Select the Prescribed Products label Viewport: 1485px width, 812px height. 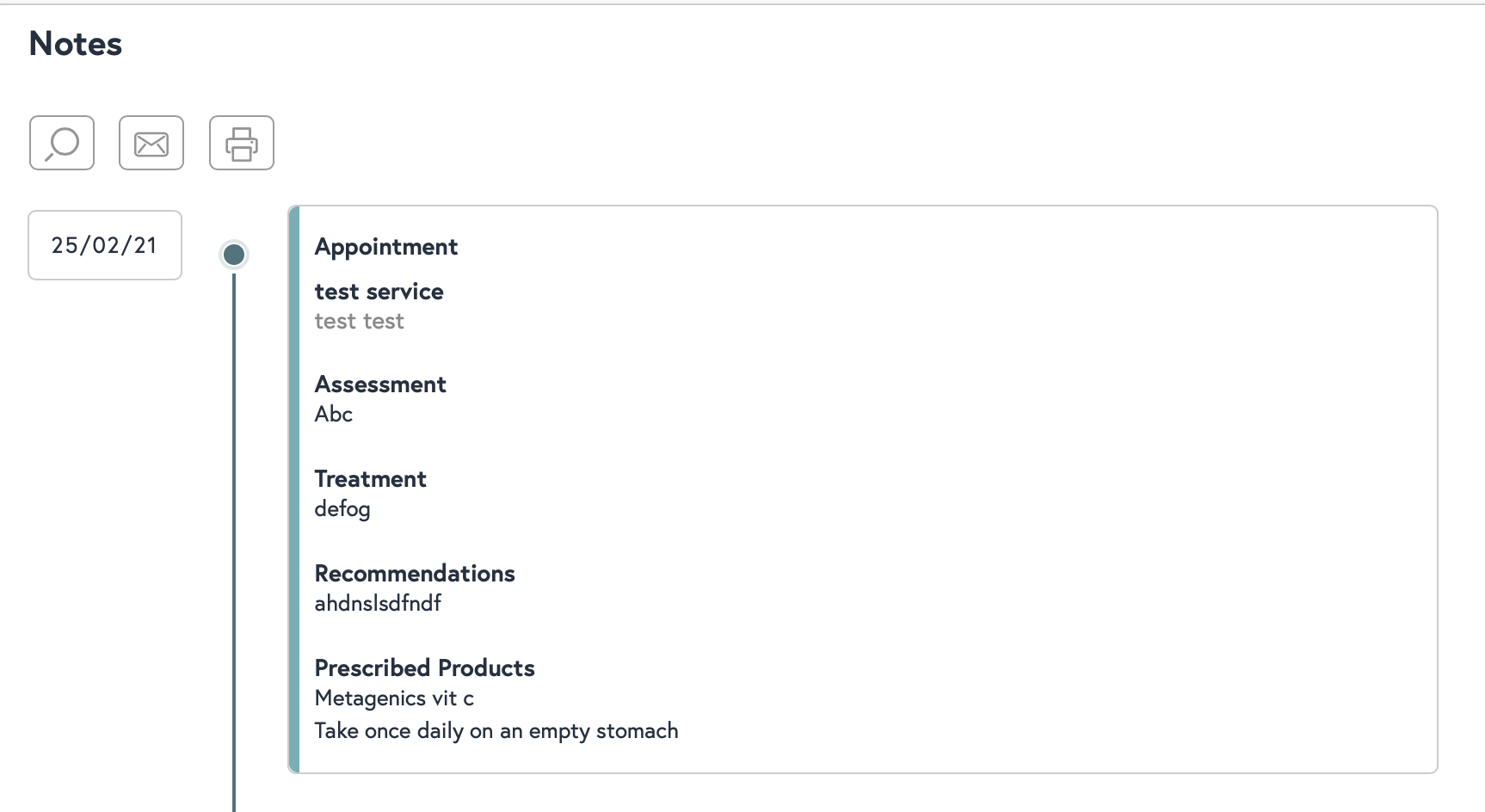[425, 668]
